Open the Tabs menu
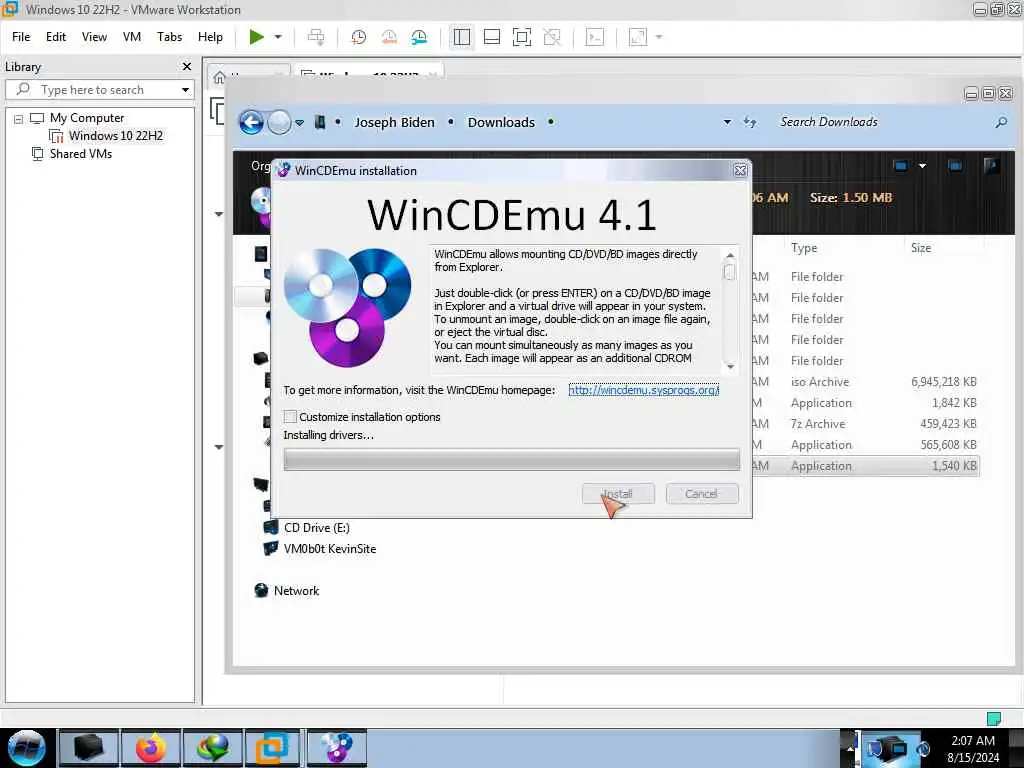 click(169, 37)
